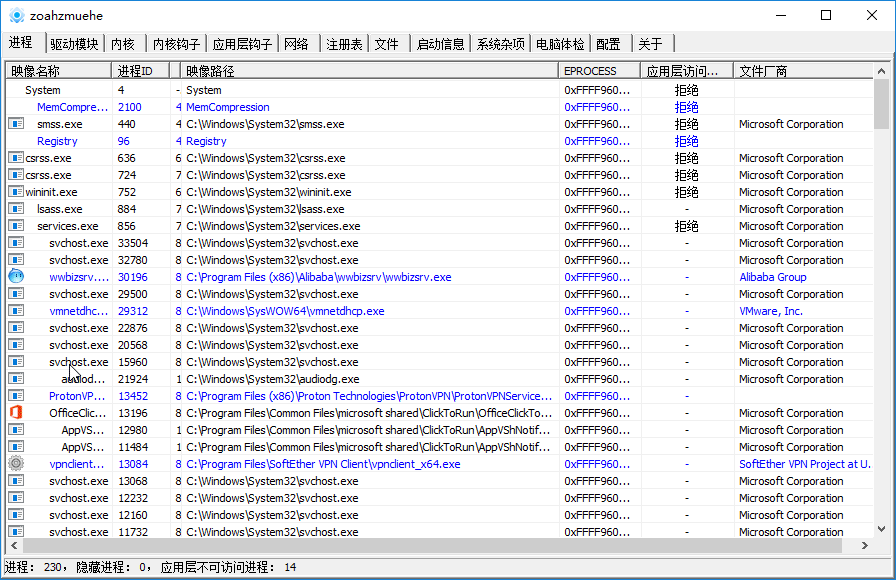Click process ID 13452 cell
The height and width of the screenshot is (580, 896).
133,396
